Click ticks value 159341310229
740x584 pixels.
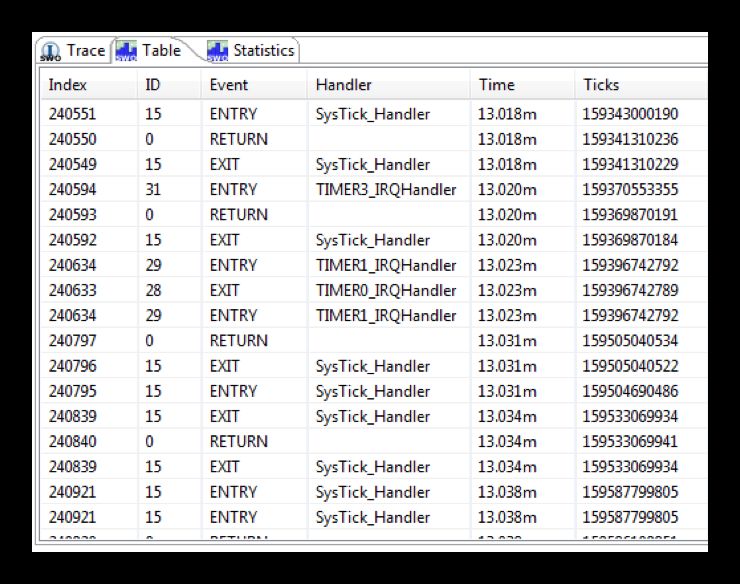coord(630,164)
